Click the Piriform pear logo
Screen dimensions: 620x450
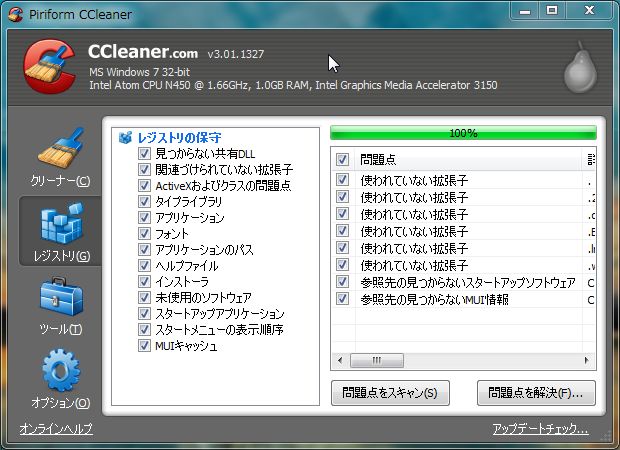pos(580,67)
